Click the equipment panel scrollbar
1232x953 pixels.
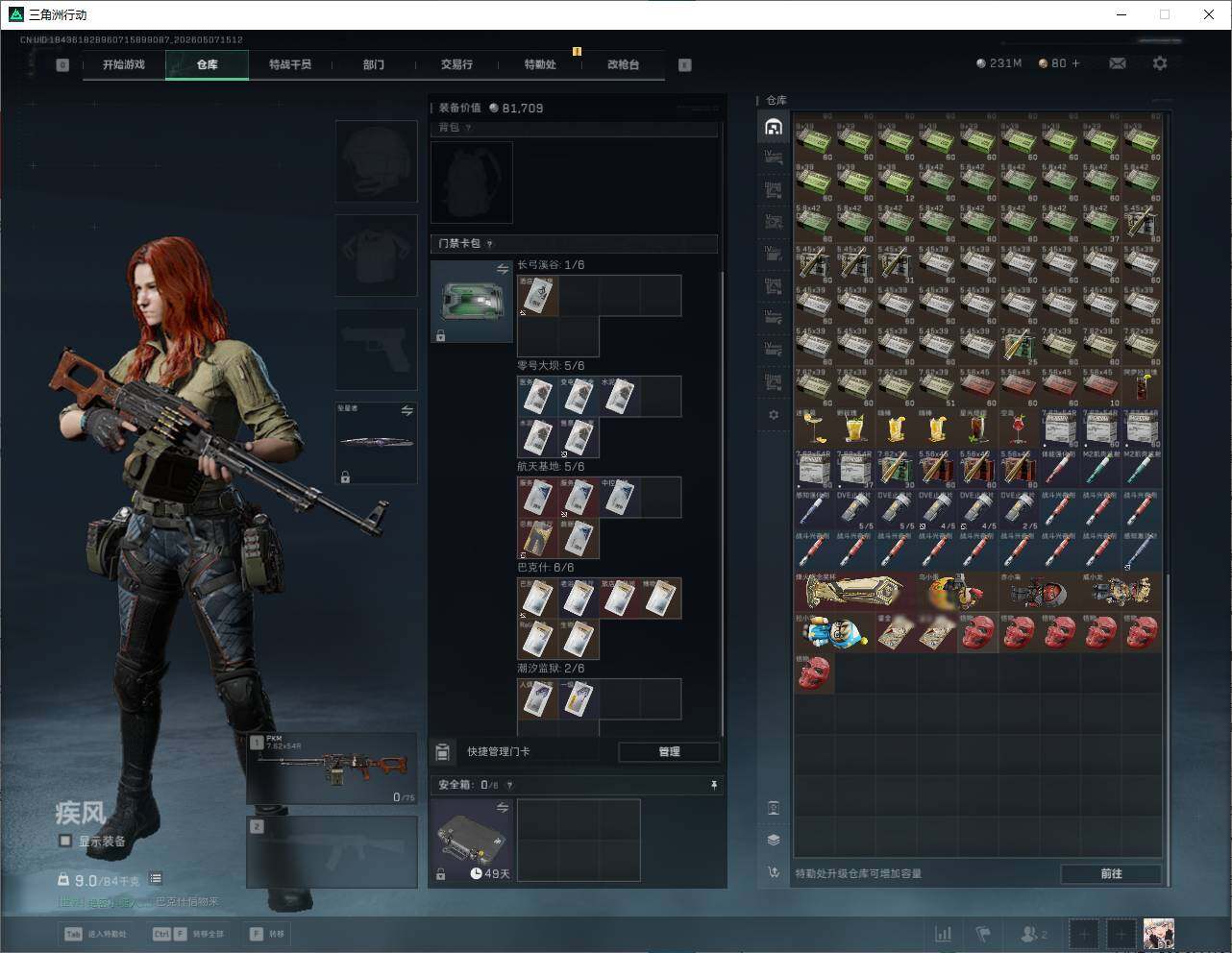(723, 504)
